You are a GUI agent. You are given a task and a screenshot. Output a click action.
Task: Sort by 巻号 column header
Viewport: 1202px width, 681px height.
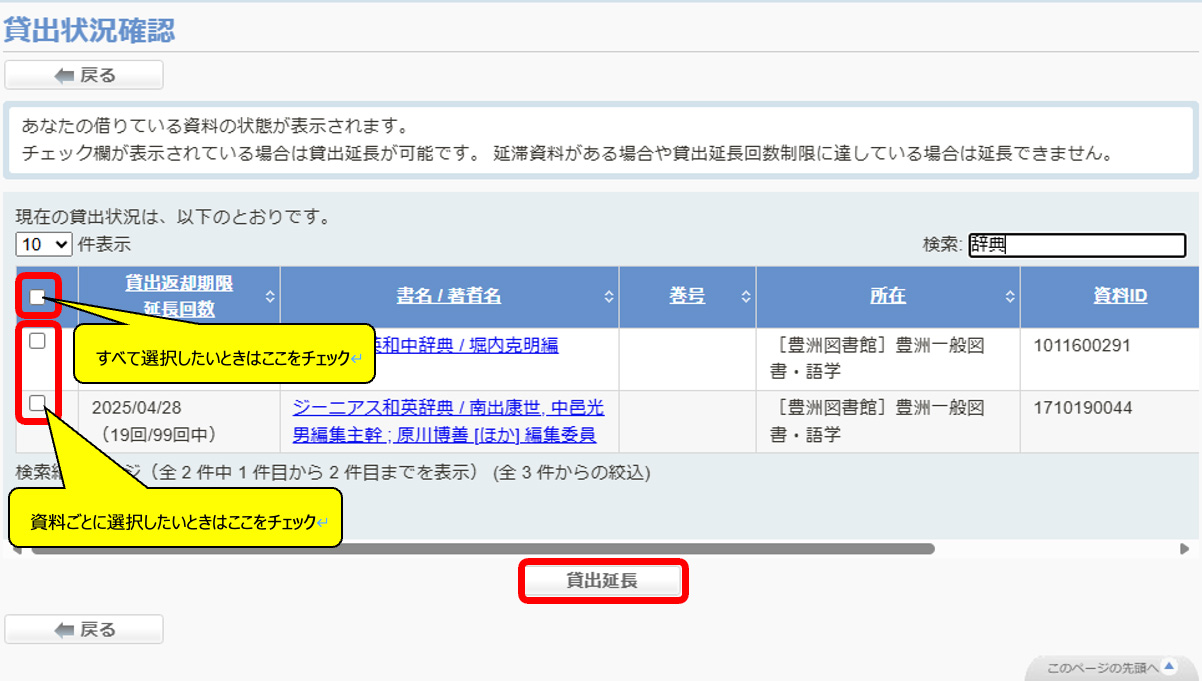click(x=686, y=296)
